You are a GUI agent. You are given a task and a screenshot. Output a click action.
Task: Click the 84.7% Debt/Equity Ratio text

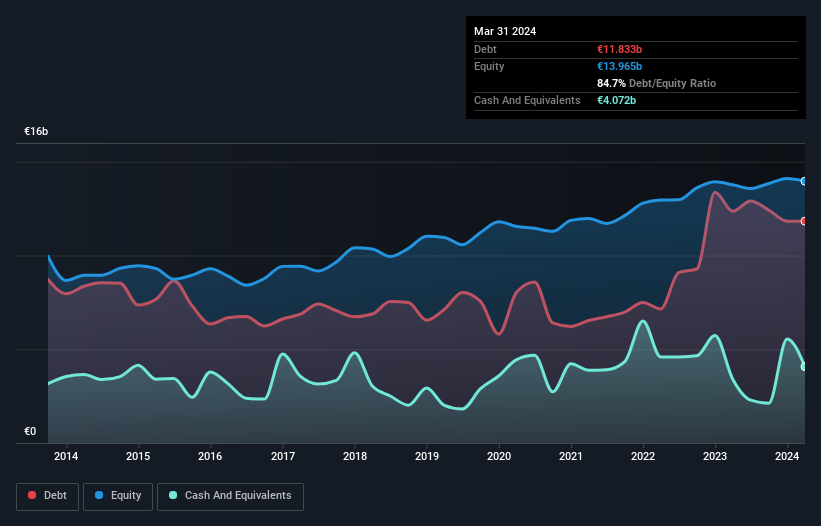pyautogui.click(x=657, y=83)
